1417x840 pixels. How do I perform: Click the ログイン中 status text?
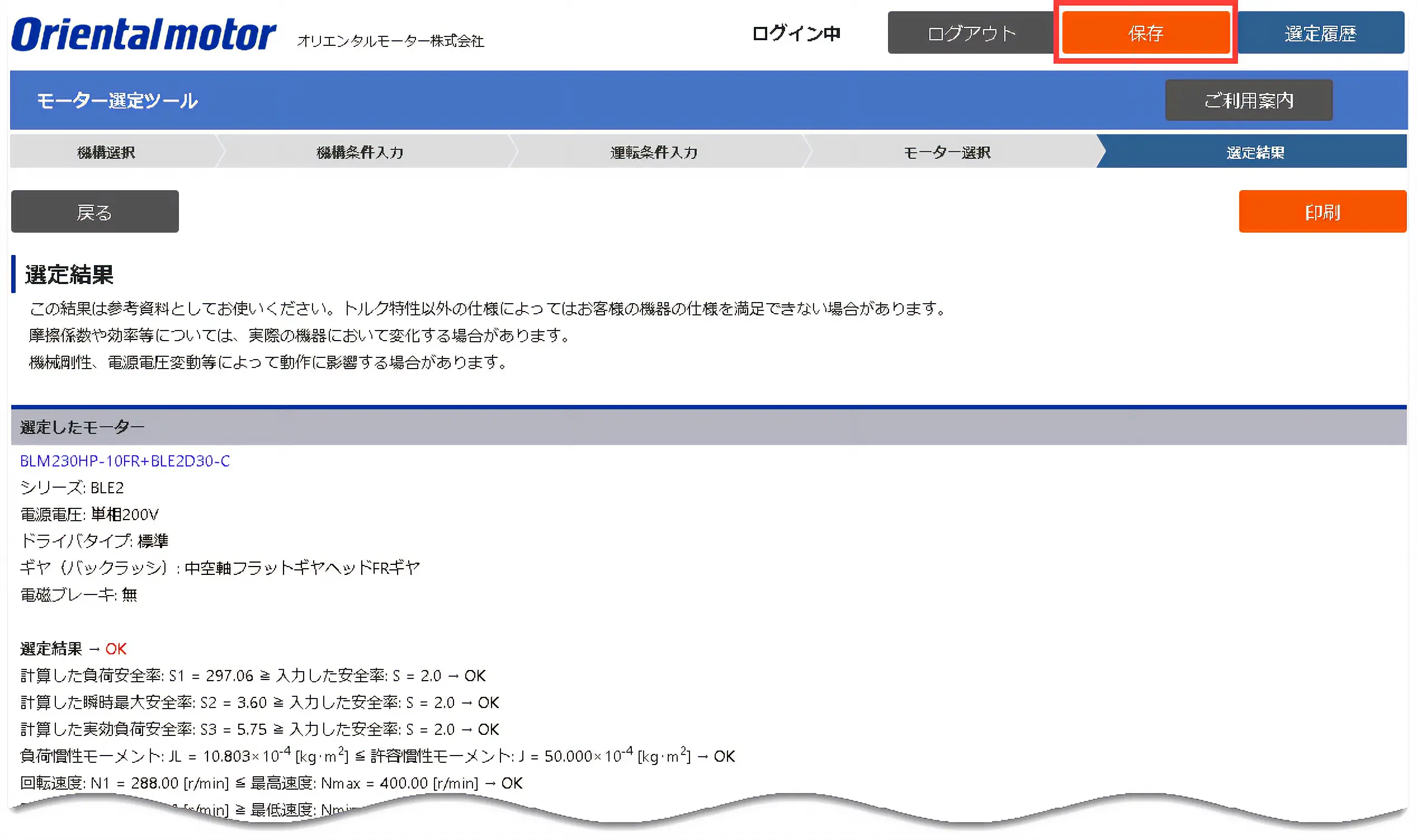tap(796, 34)
